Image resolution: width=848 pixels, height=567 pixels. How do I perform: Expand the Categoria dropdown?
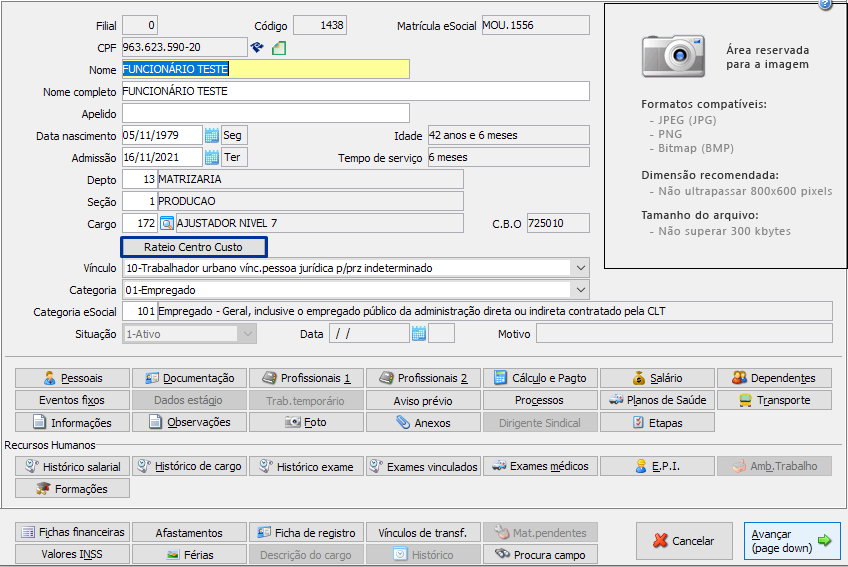580,290
